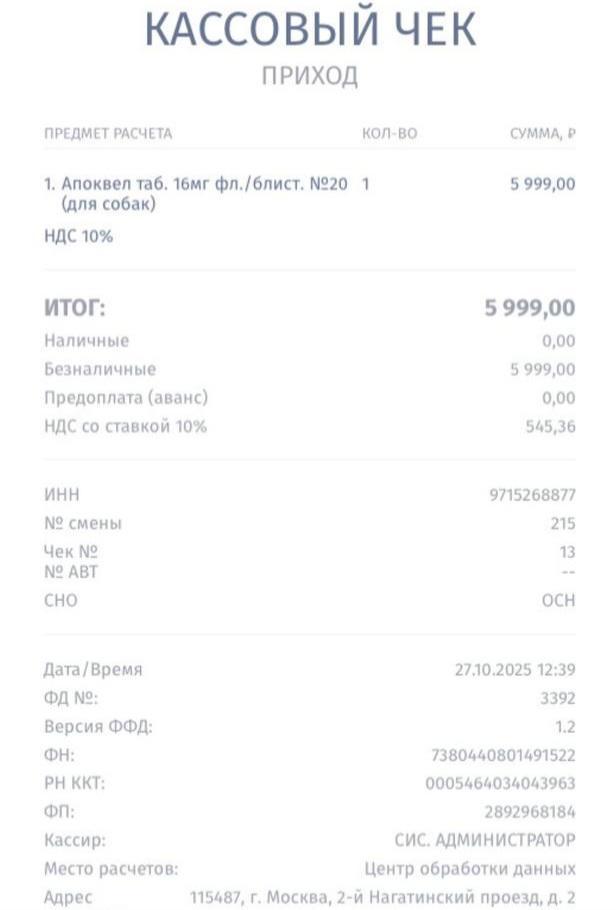Viewport: 616px width, 910px height.
Task: Click the КАССОВЫЙ ЧЕК heading
Action: (309, 28)
